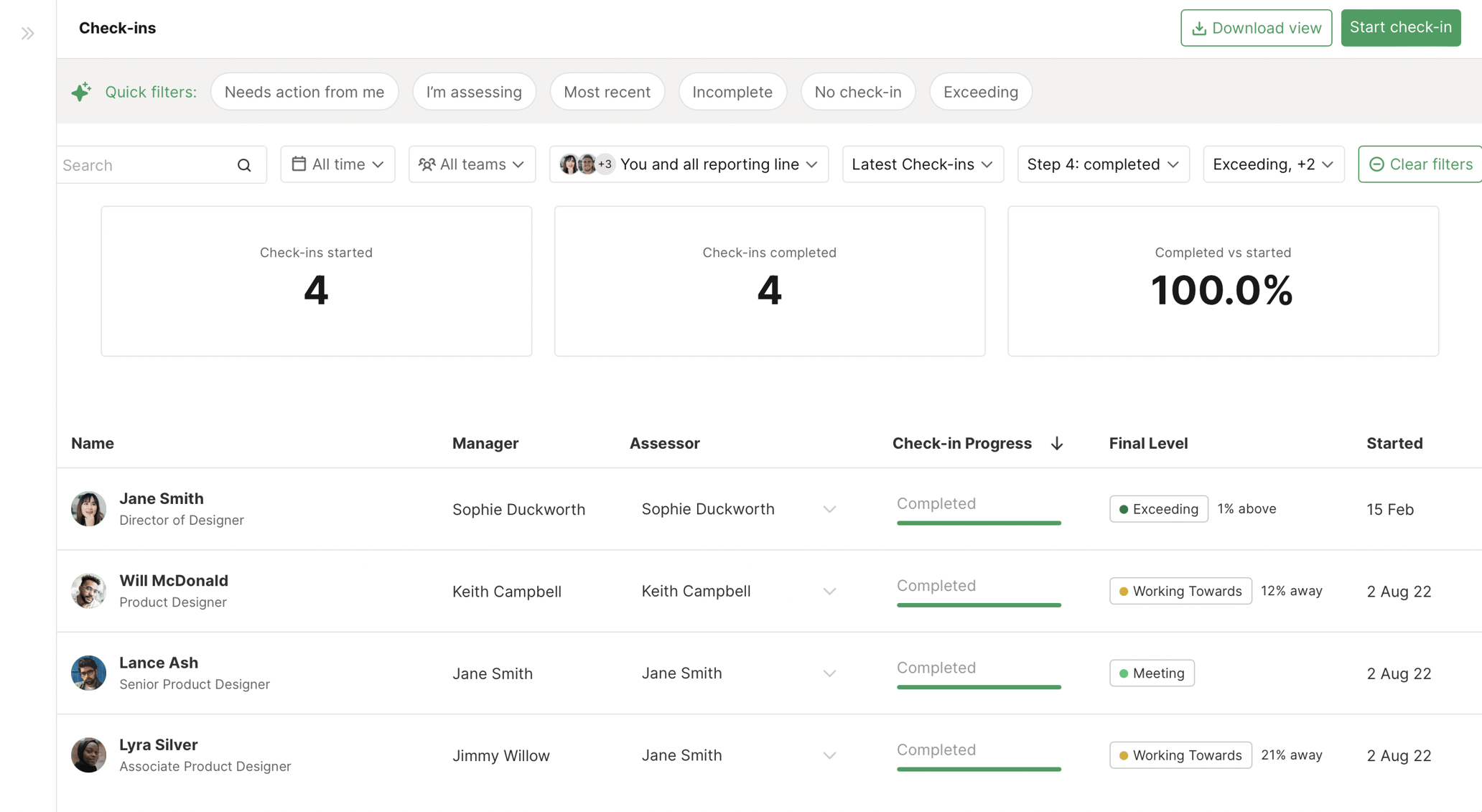Click into the Search input field
Viewport: 1482px width, 812px height.
pos(144,165)
